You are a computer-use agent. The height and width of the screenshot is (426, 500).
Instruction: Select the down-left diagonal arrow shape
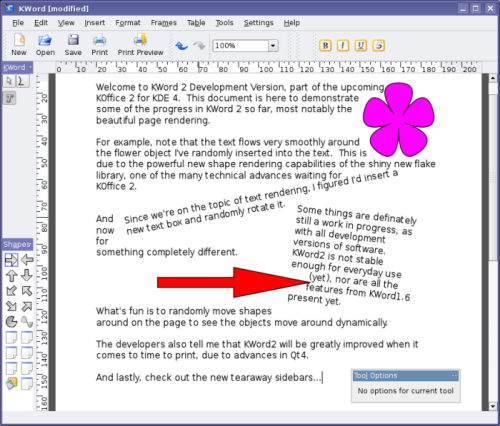(11, 291)
